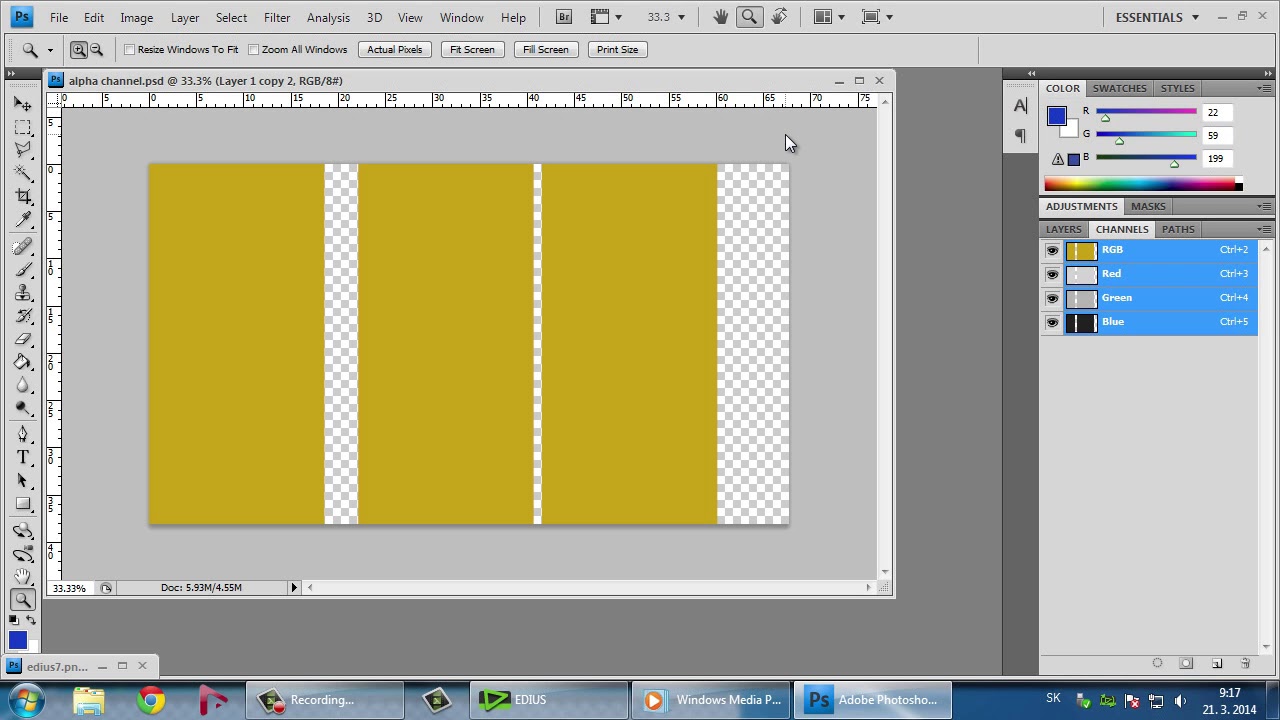
Task: Select the Hand tool in toolbox
Action: point(23,577)
